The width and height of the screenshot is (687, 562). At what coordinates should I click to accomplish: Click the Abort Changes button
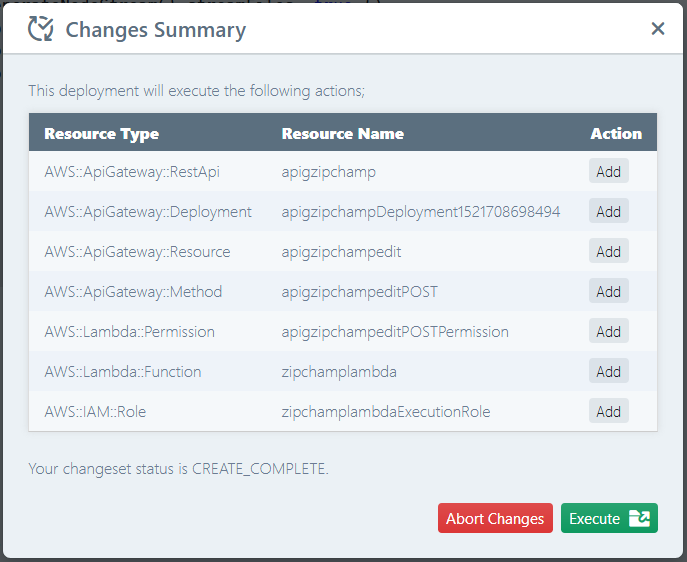(495, 518)
